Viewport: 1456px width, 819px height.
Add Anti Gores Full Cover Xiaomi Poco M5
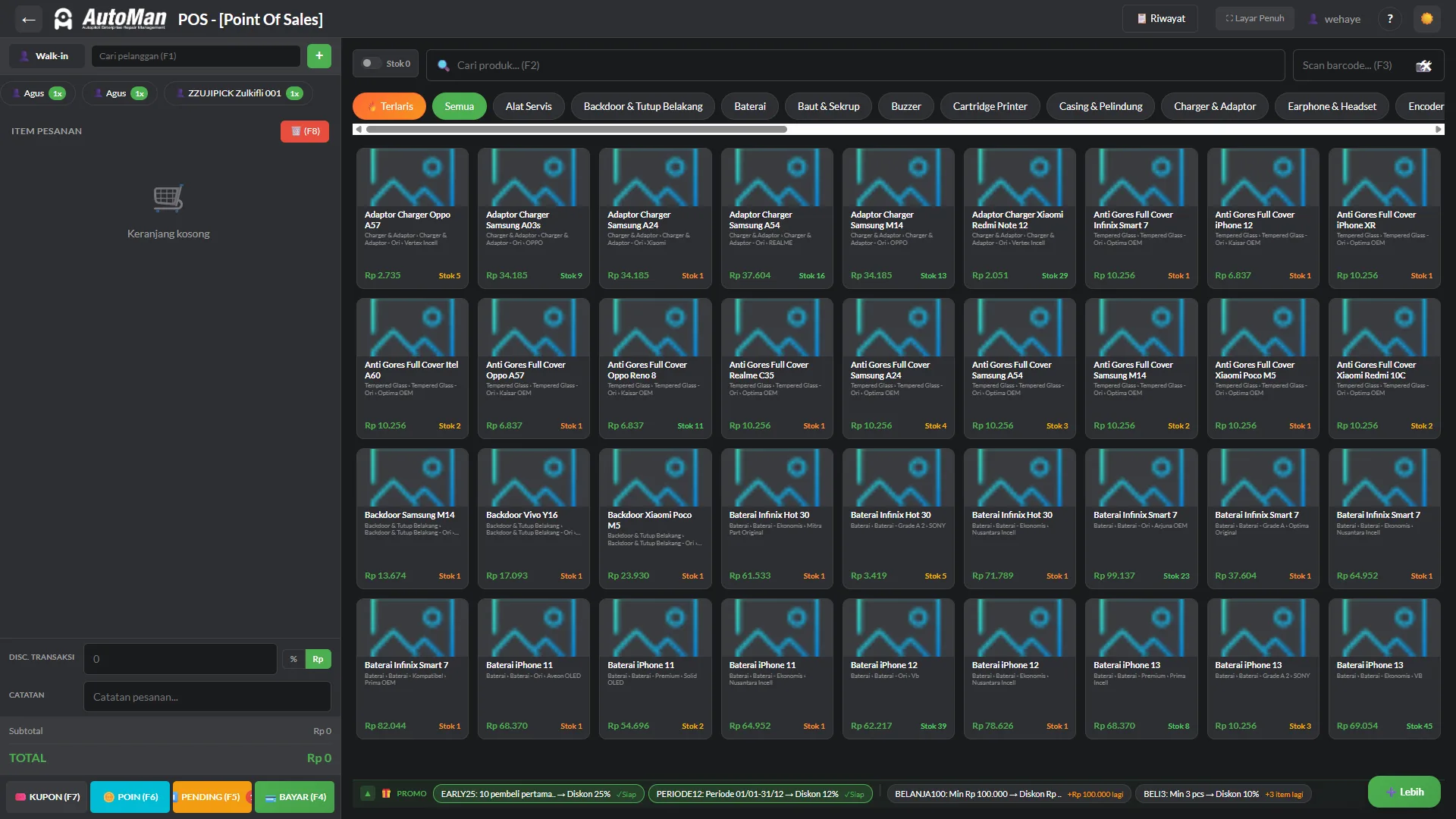pos(1263,369)
